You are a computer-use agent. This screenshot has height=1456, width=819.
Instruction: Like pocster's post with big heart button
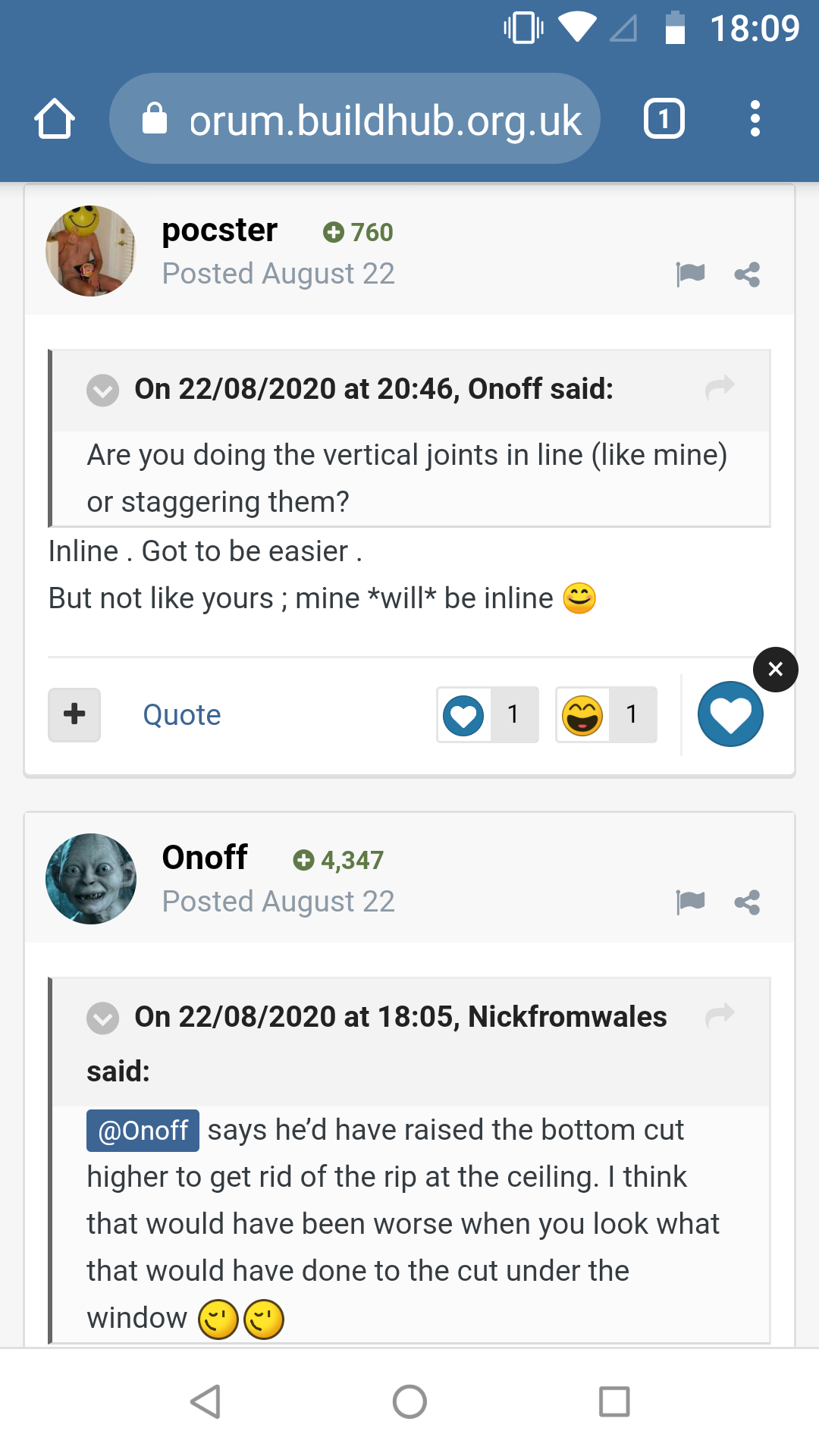(730, 714)
